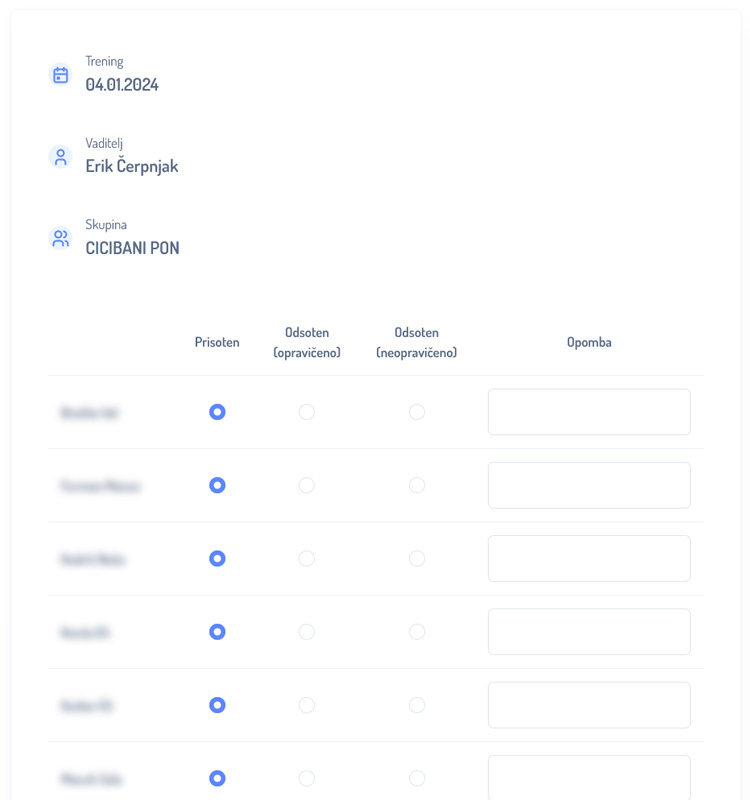
Task: Set second row to Odsoten (neopravičeno)
Action: tap(417, 485)
